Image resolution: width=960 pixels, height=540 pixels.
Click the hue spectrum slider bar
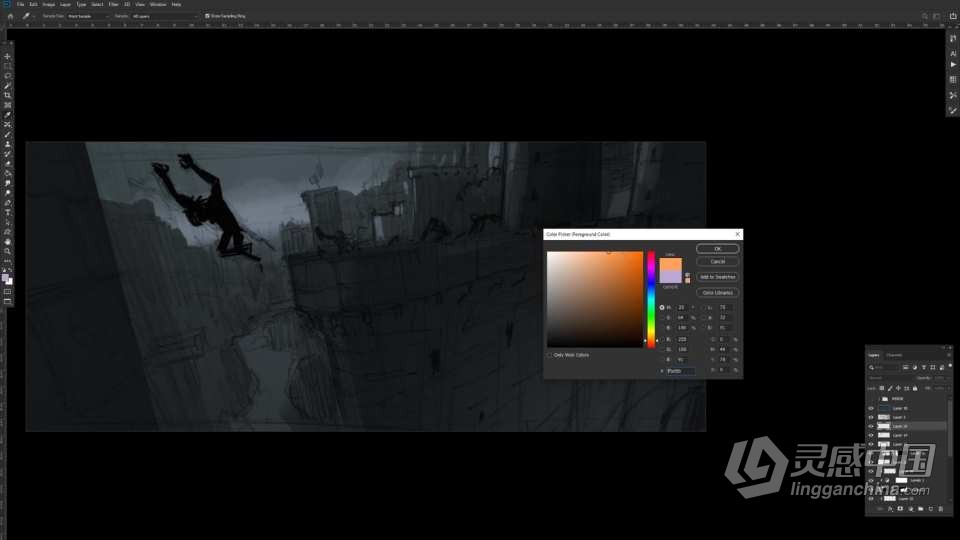[651, 299]
